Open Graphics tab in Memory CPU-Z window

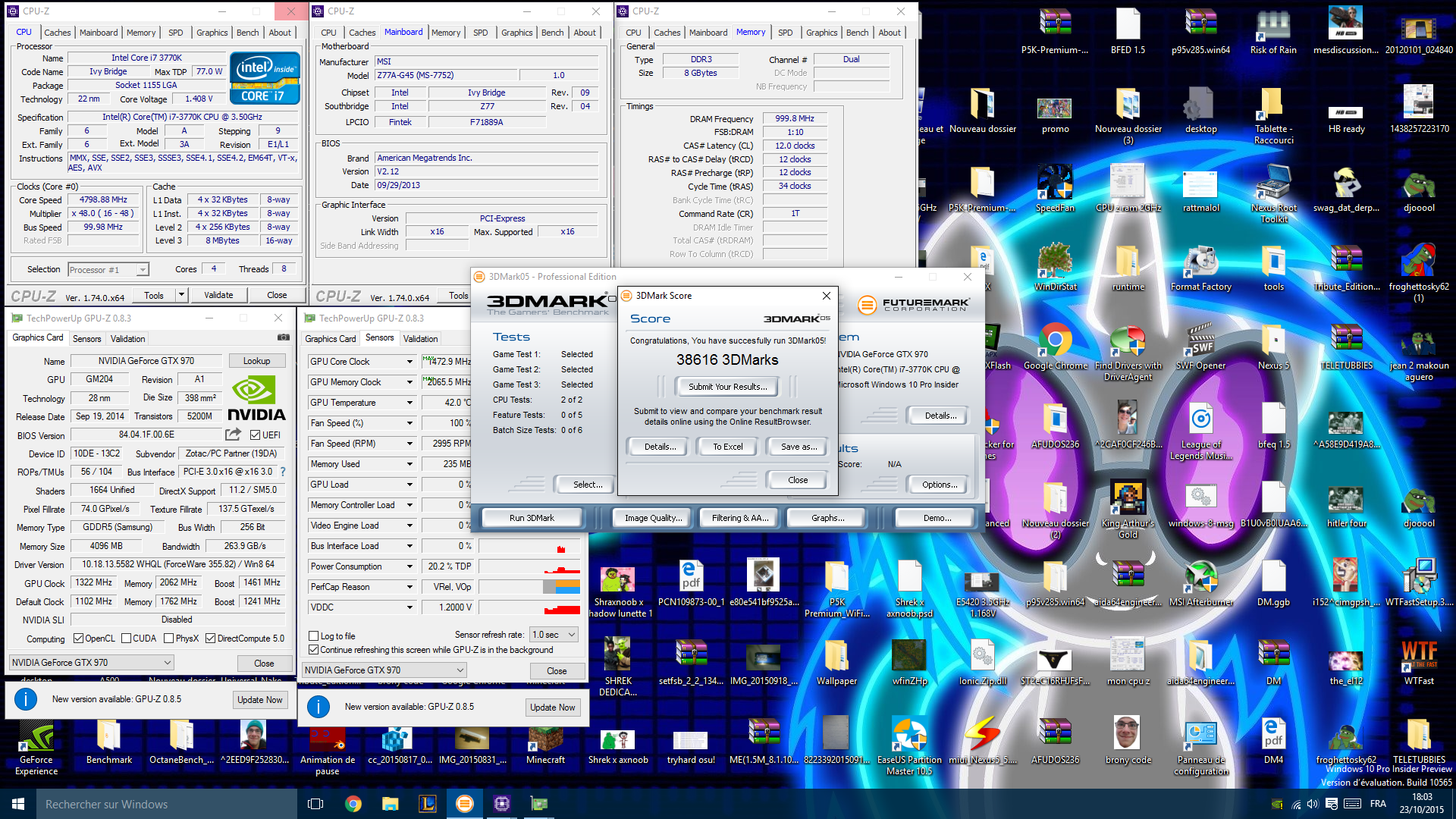pyautogui.click(x=821, y=33)
